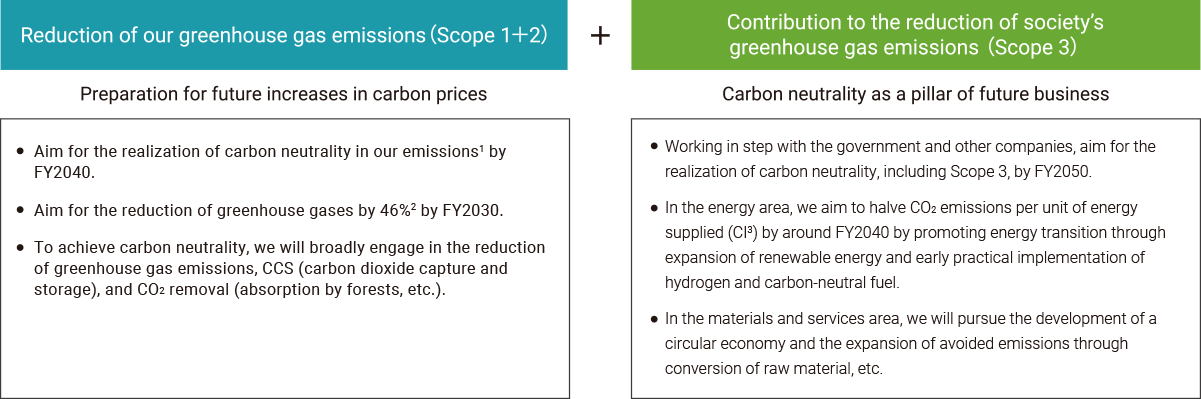The width and height of the screenshot is (1201, 399).
Task: Click the bullet before 'Aim for the realization'
Action: coord(22,151)
